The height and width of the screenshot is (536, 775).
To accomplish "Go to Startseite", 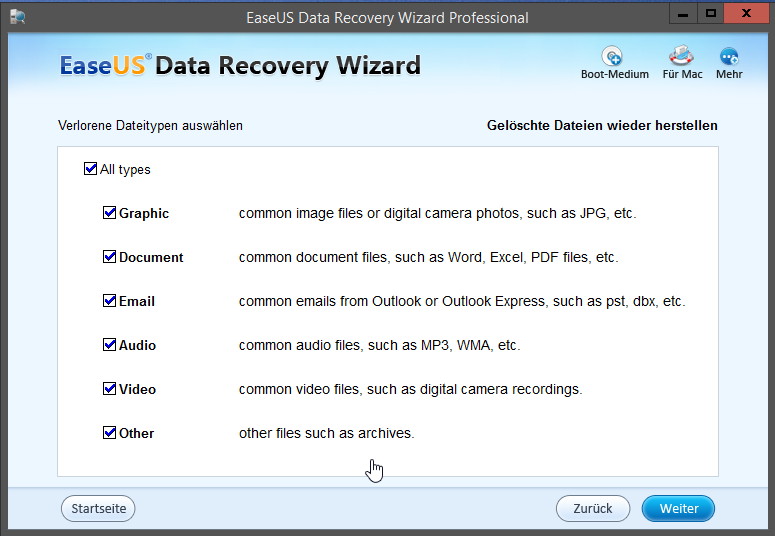I will (x=98, y=508).
